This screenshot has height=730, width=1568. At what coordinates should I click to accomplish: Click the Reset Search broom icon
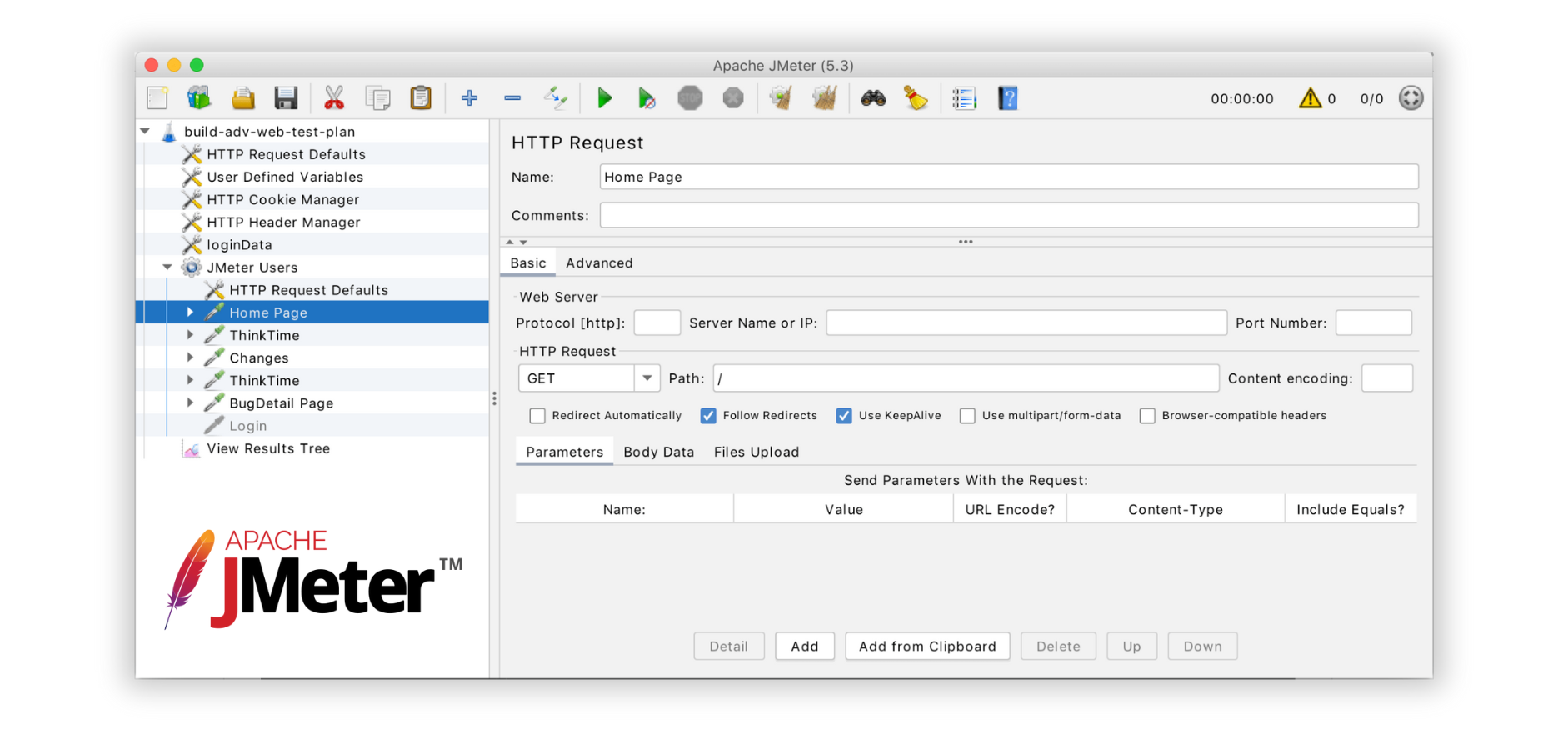[916, 98]
